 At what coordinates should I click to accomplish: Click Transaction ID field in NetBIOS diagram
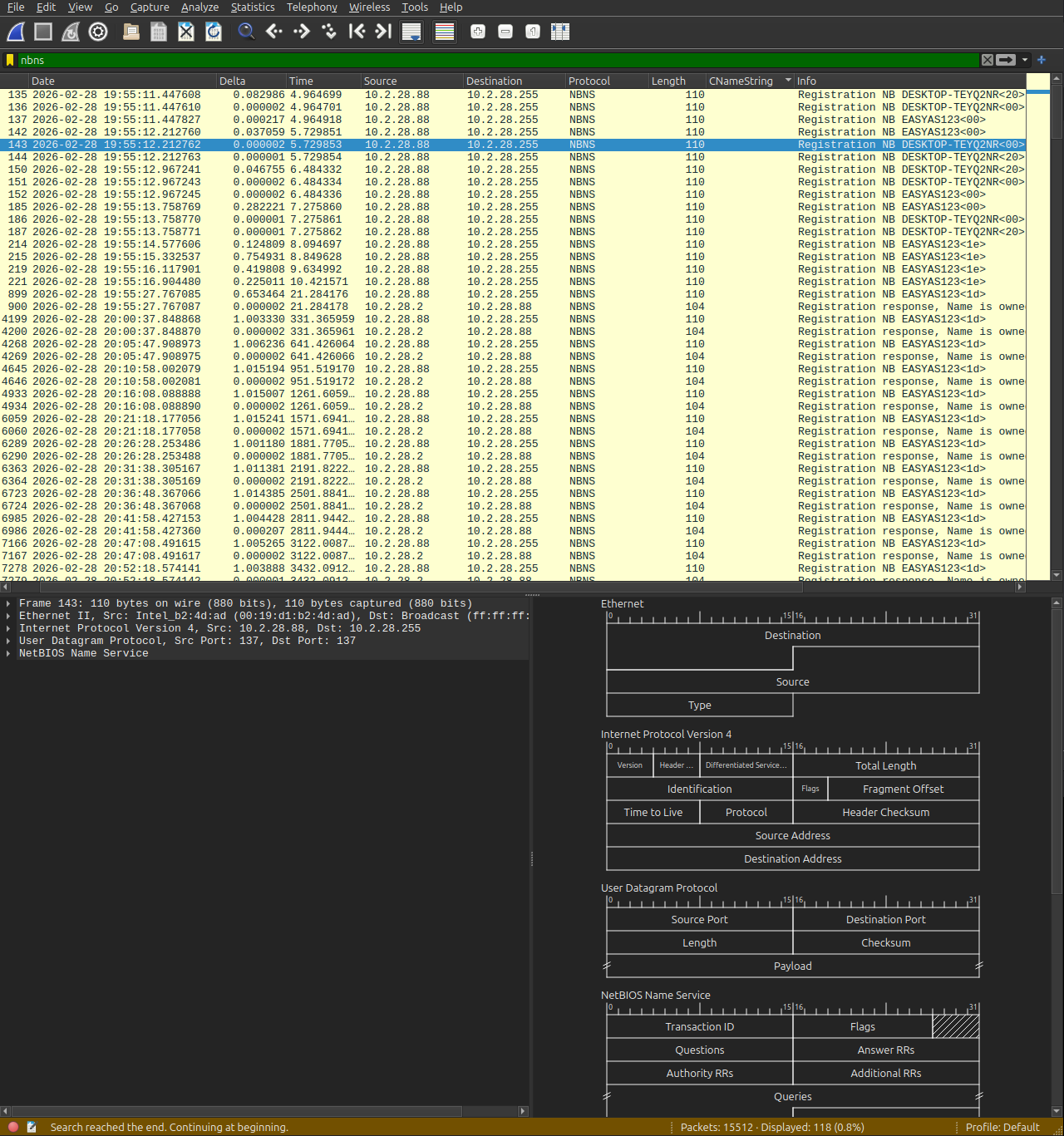[x=700, y=1026]
